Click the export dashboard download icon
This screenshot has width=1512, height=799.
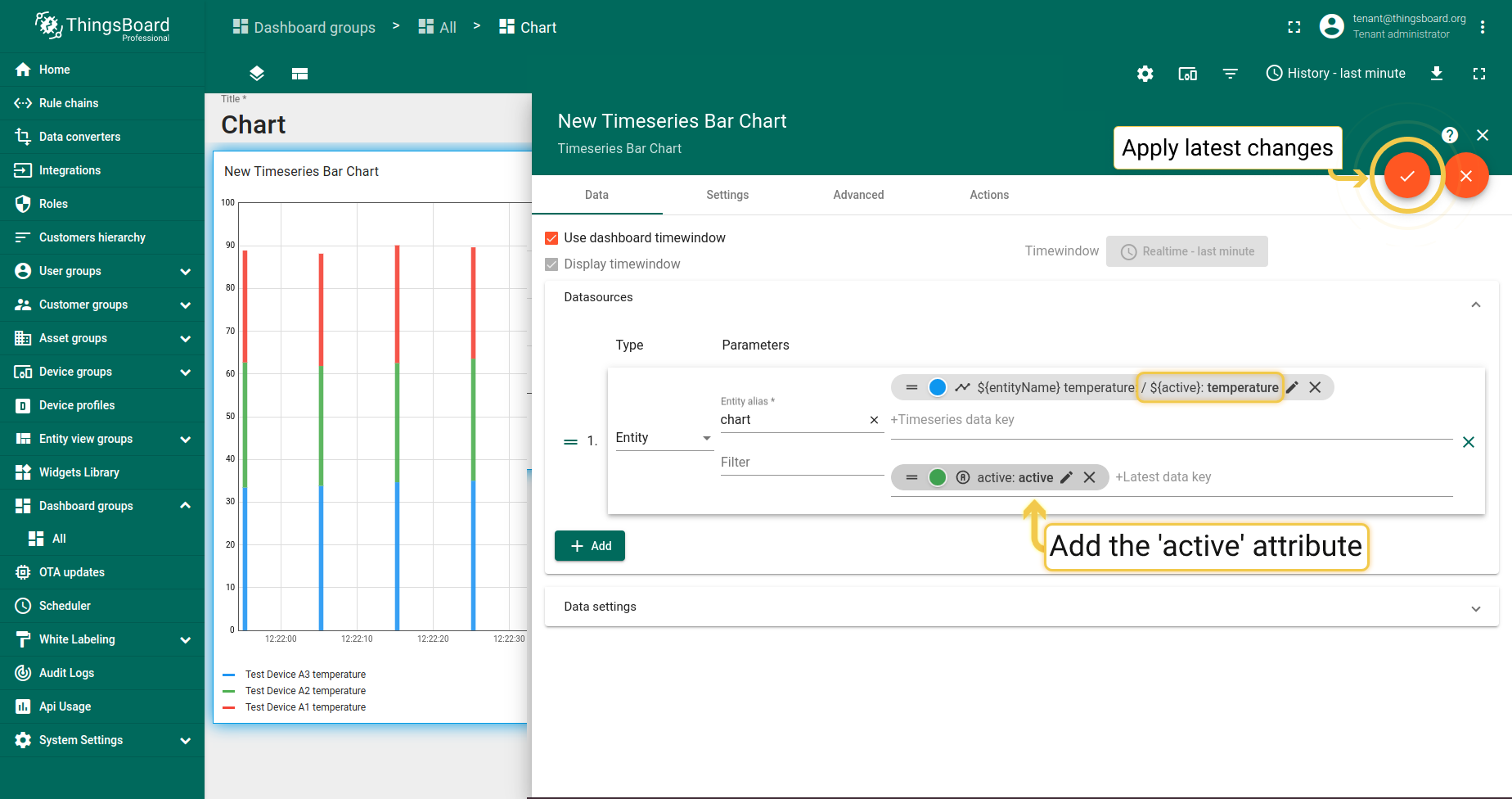tap(1437, 74)
